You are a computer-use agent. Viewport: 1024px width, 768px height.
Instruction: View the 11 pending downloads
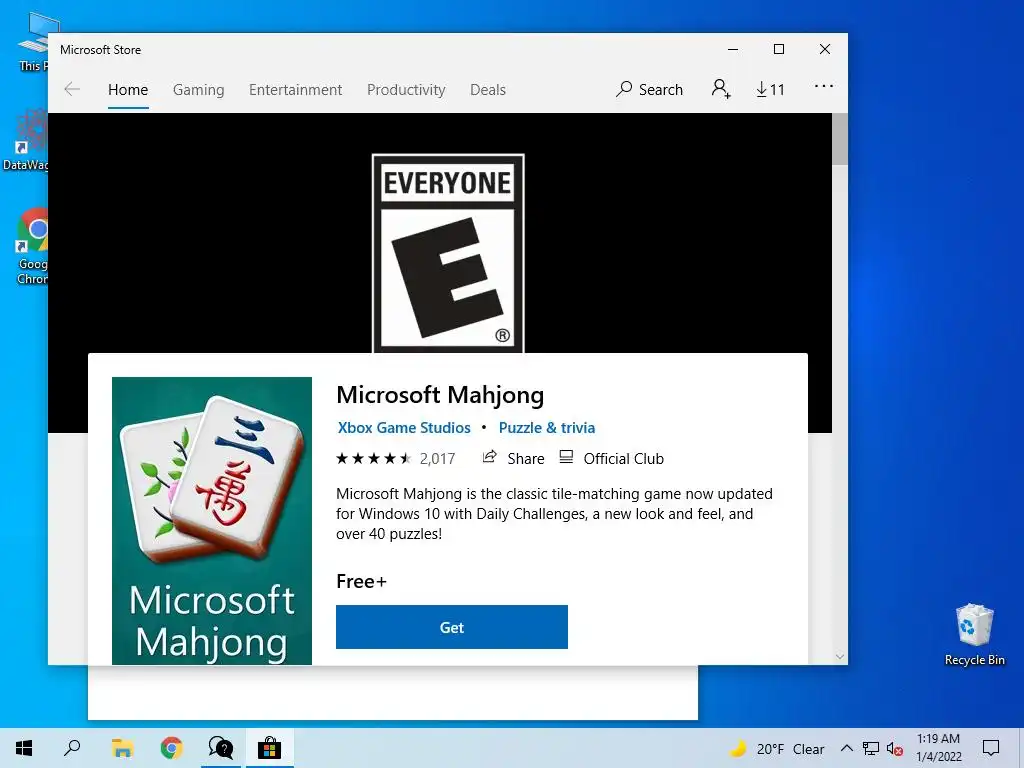click(770, 89)
